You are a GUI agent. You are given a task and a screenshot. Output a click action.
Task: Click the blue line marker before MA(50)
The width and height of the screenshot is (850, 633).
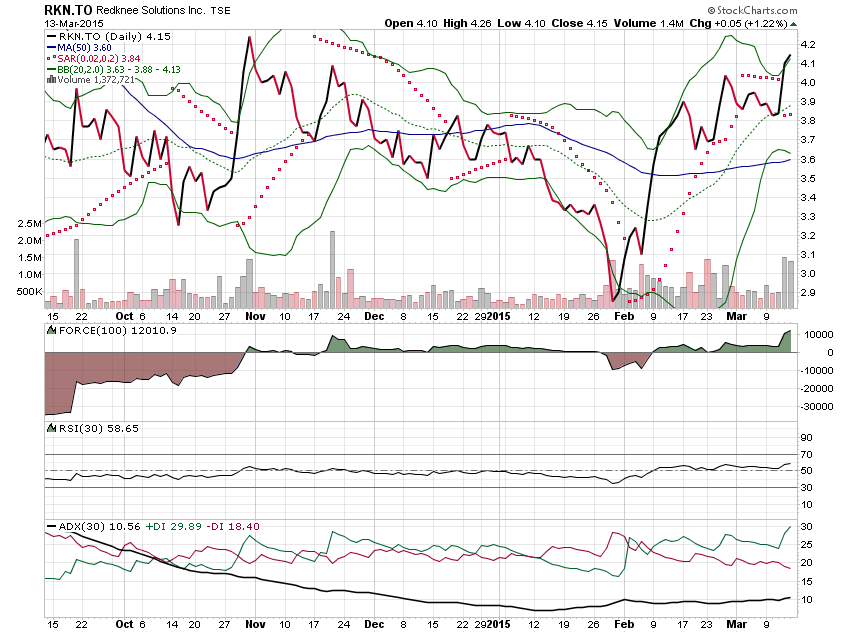pos(51,48)
